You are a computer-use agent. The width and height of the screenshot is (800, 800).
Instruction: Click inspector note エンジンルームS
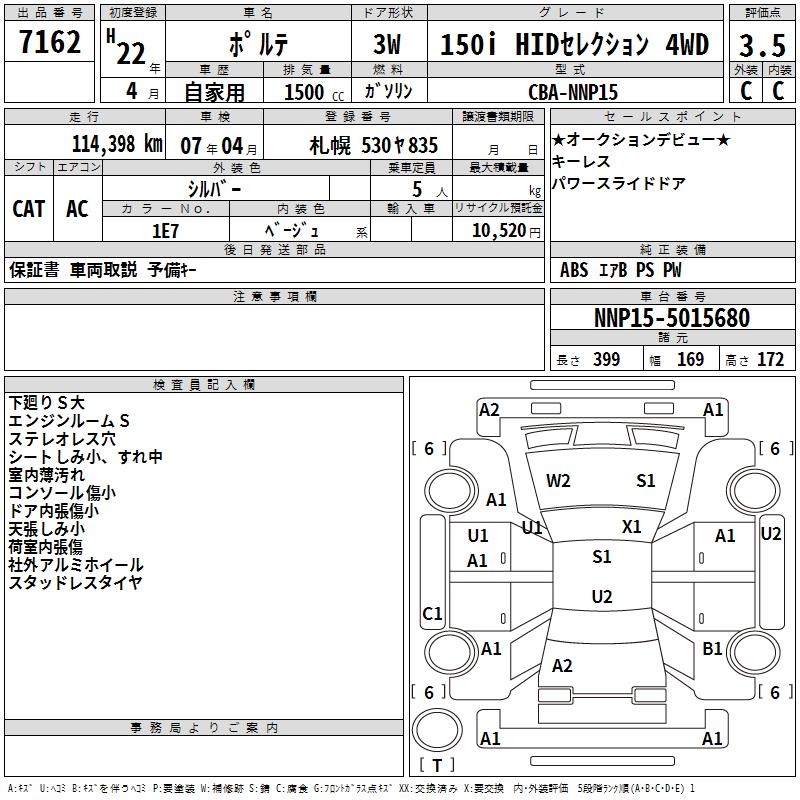69,420
